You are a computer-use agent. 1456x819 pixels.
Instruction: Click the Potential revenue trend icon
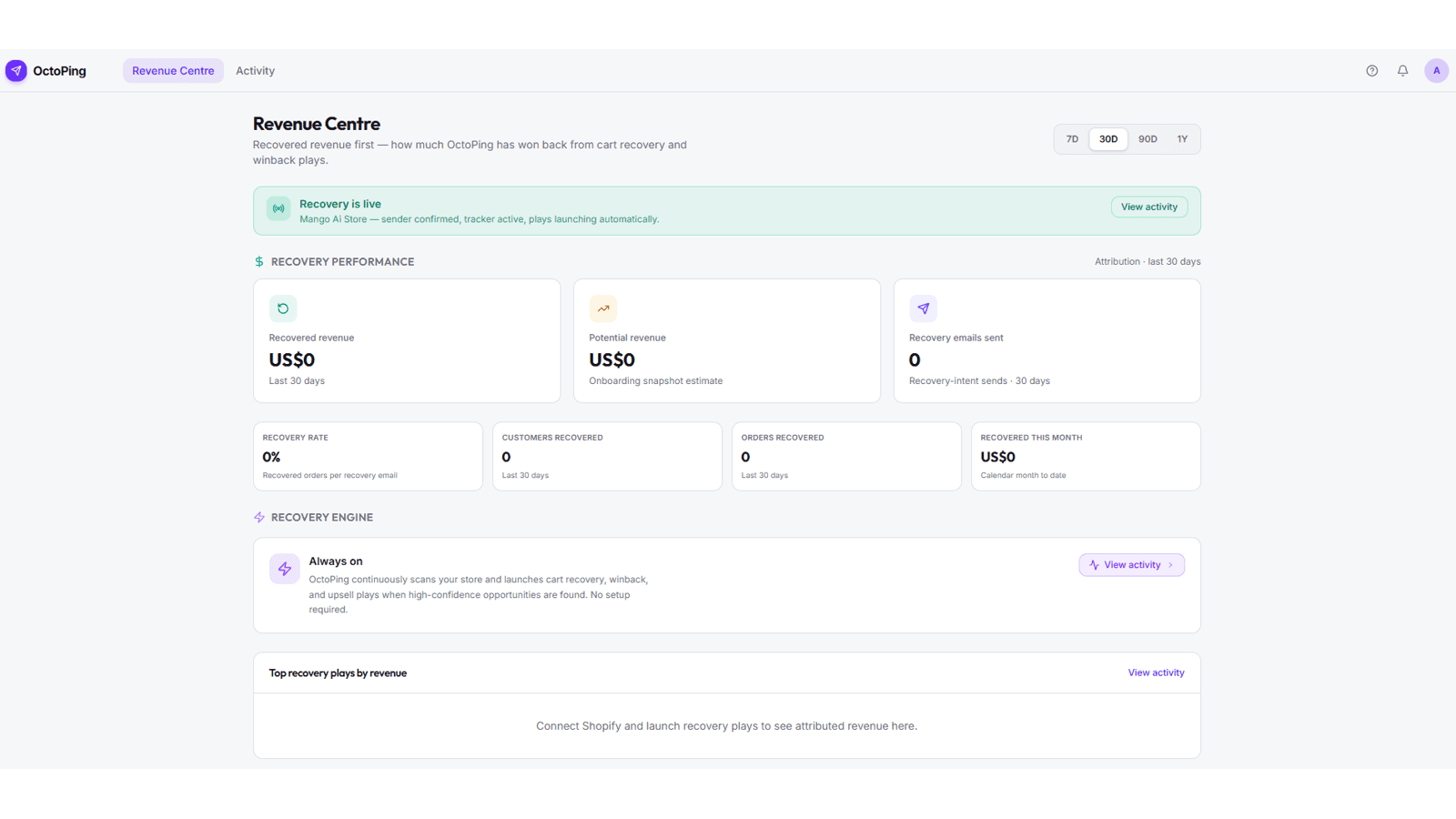[x=602, y=308]
